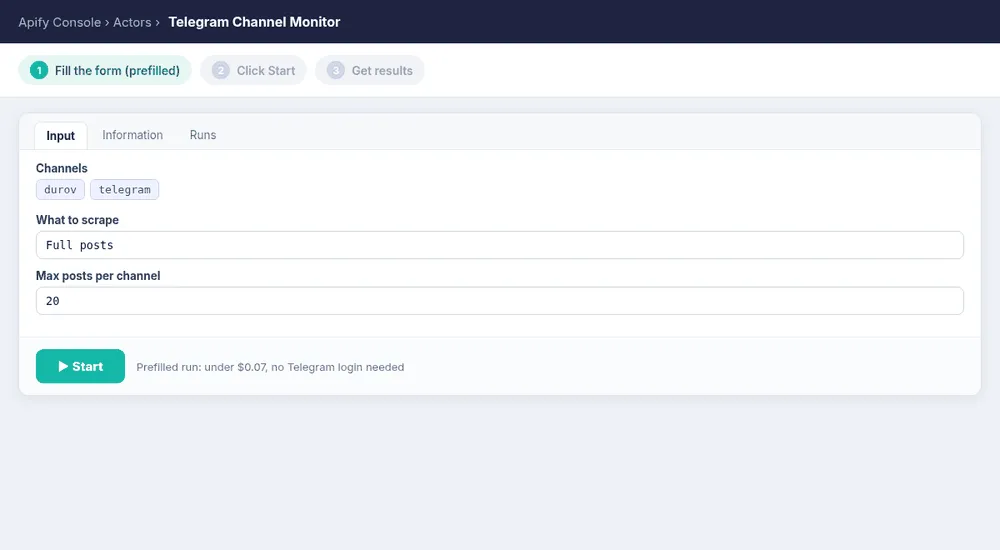This screenshot has height=550, width=1000.
Task: Go to Apify Console breadcrumb
Action: pyautogui.click(x=60, y=22)
